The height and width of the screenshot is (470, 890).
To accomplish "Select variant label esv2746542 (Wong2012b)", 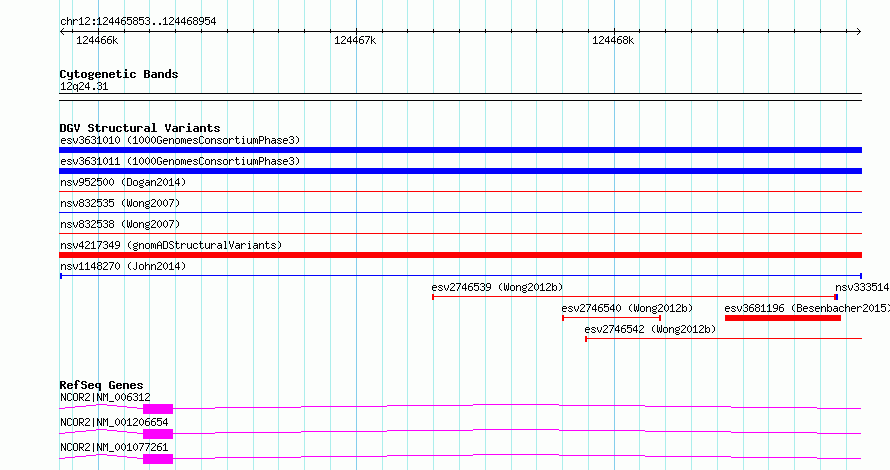I will point(650,329).
